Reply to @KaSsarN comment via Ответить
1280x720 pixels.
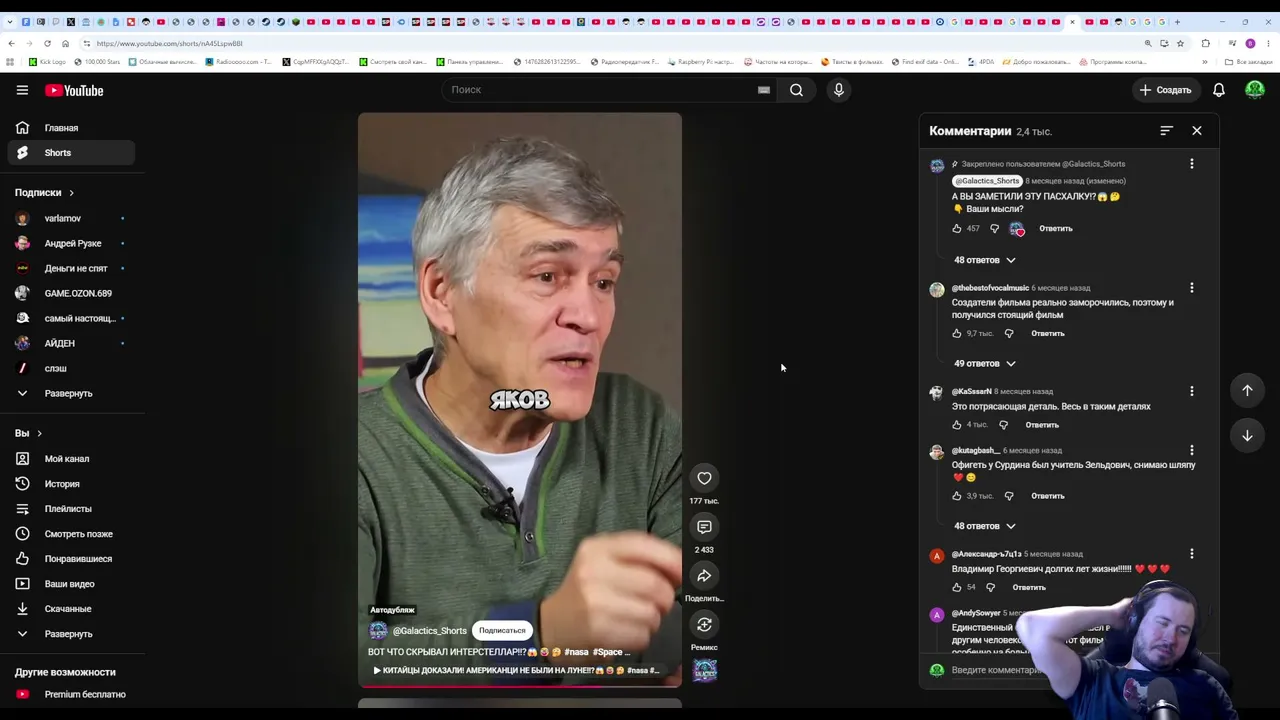(1042, 425)
